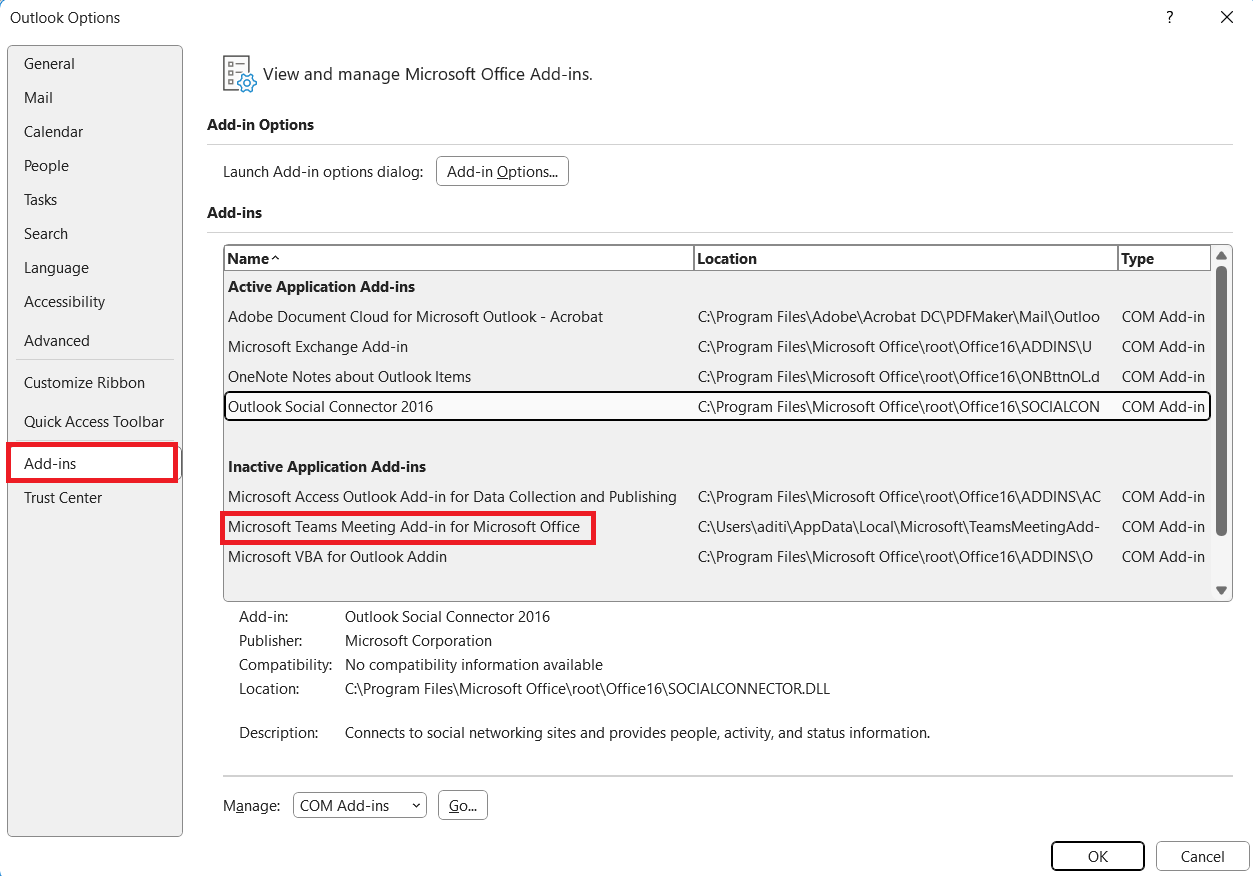
Task: Click the scroll up arrow of the add-ins list
Action: (1221, 257)
